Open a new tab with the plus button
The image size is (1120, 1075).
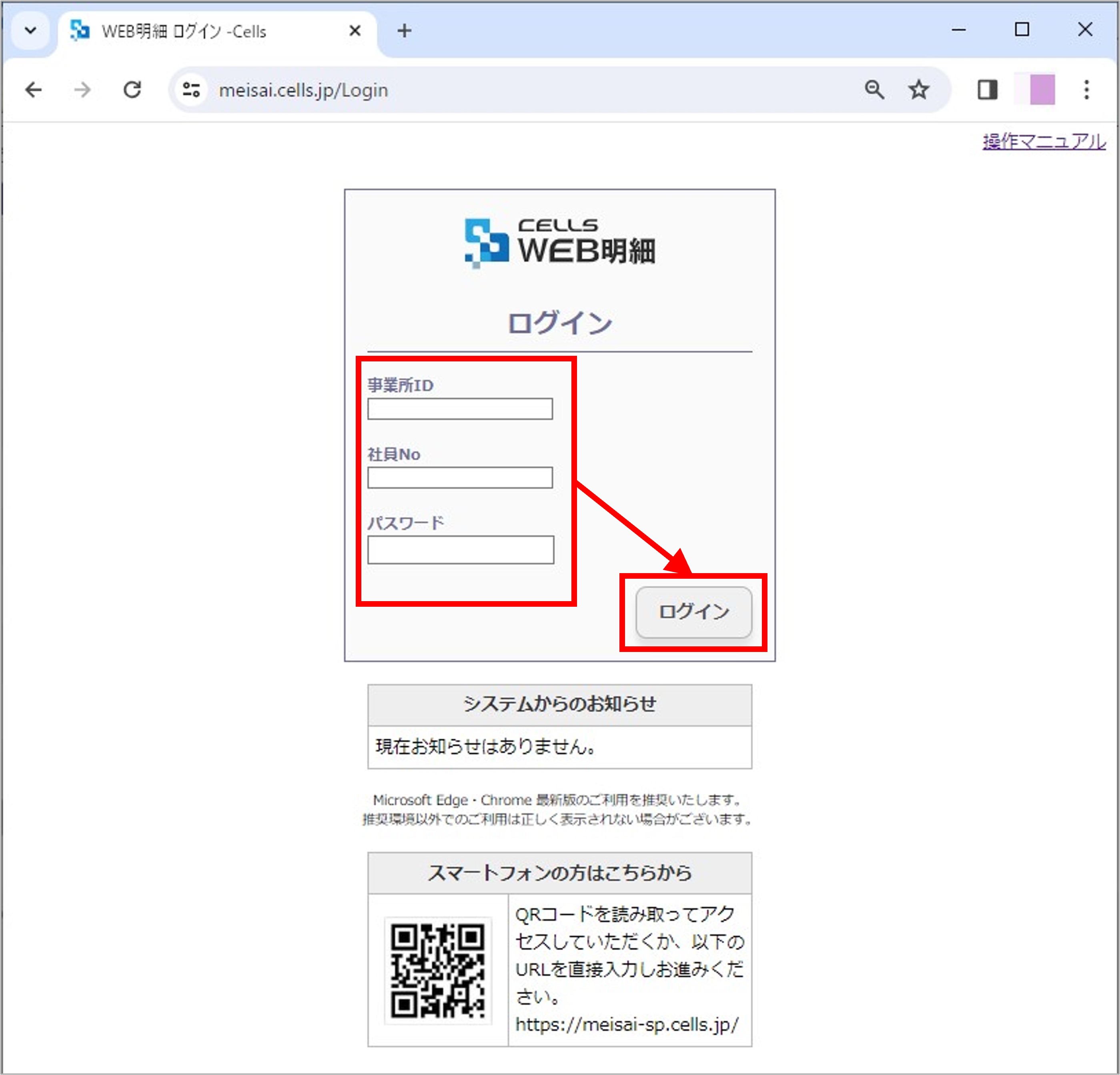pyautogui.click(x=404, y=32)
